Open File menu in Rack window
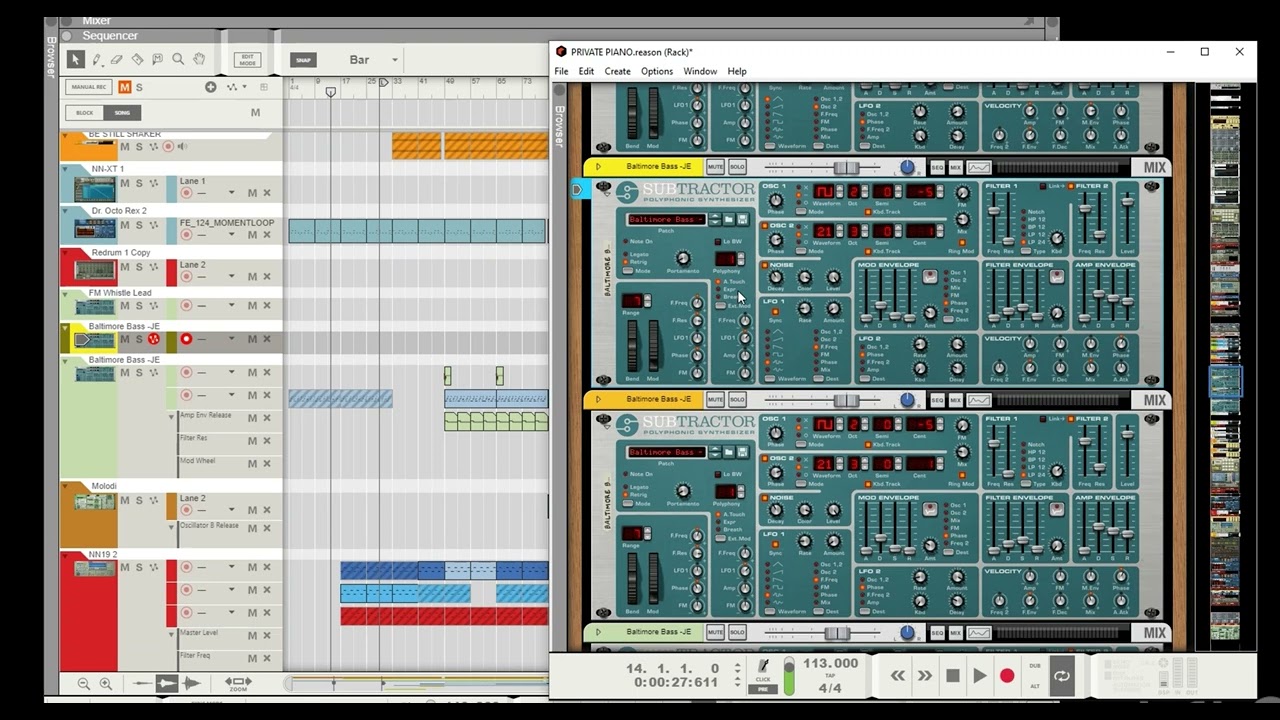 point(561,71)
